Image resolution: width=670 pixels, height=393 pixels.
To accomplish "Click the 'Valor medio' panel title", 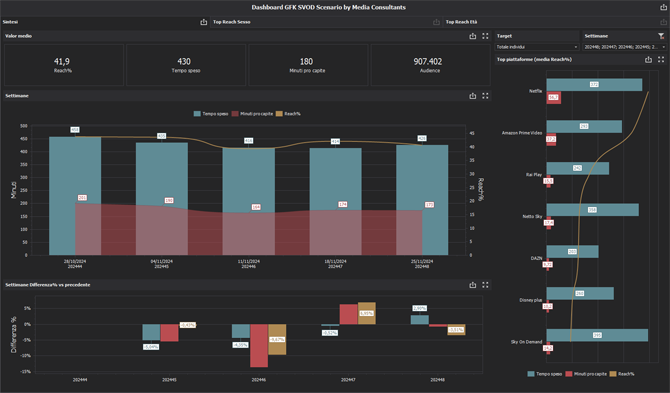I will tap(18, 36).
